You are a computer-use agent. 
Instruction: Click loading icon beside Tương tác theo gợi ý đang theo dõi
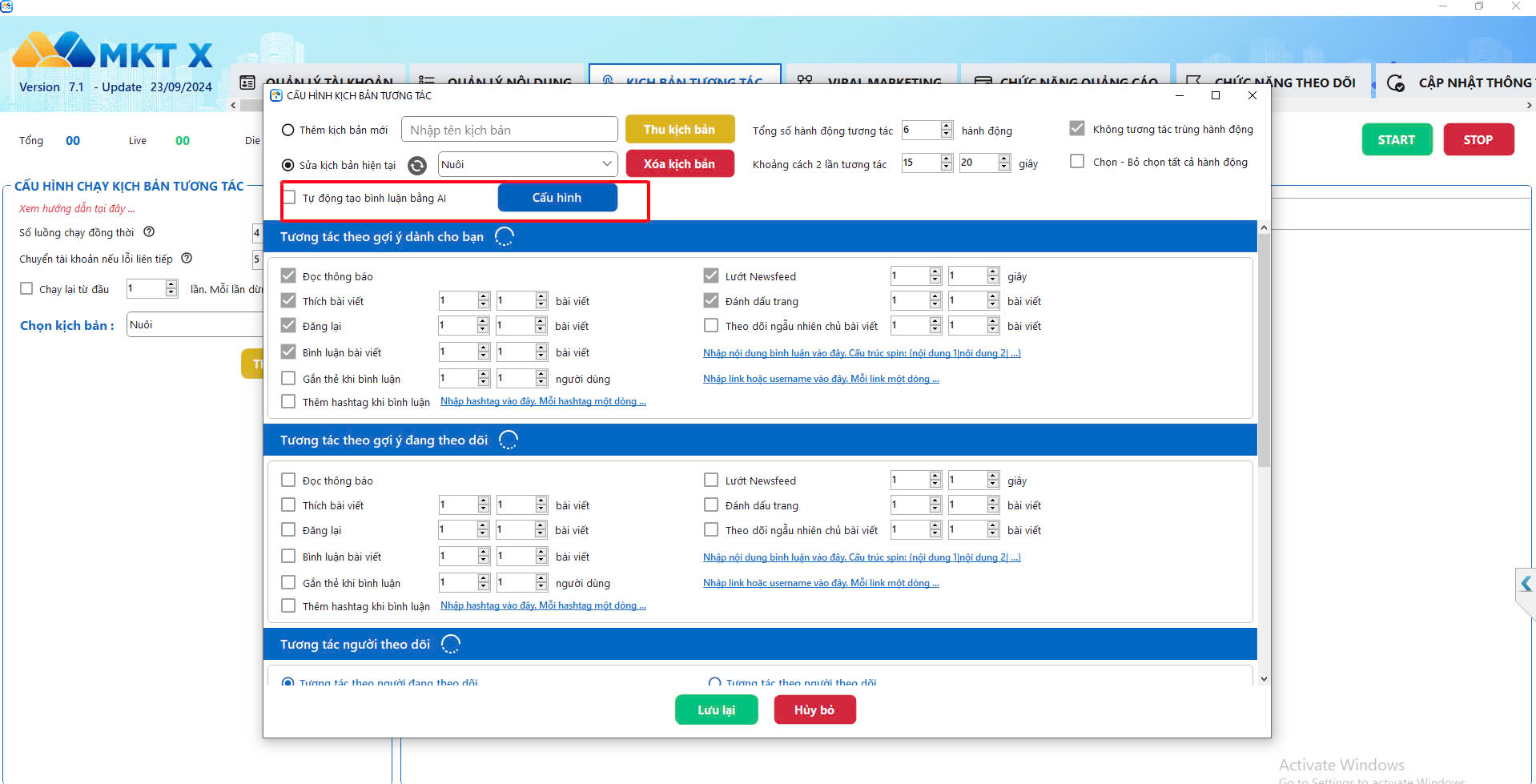pos(509,440)
